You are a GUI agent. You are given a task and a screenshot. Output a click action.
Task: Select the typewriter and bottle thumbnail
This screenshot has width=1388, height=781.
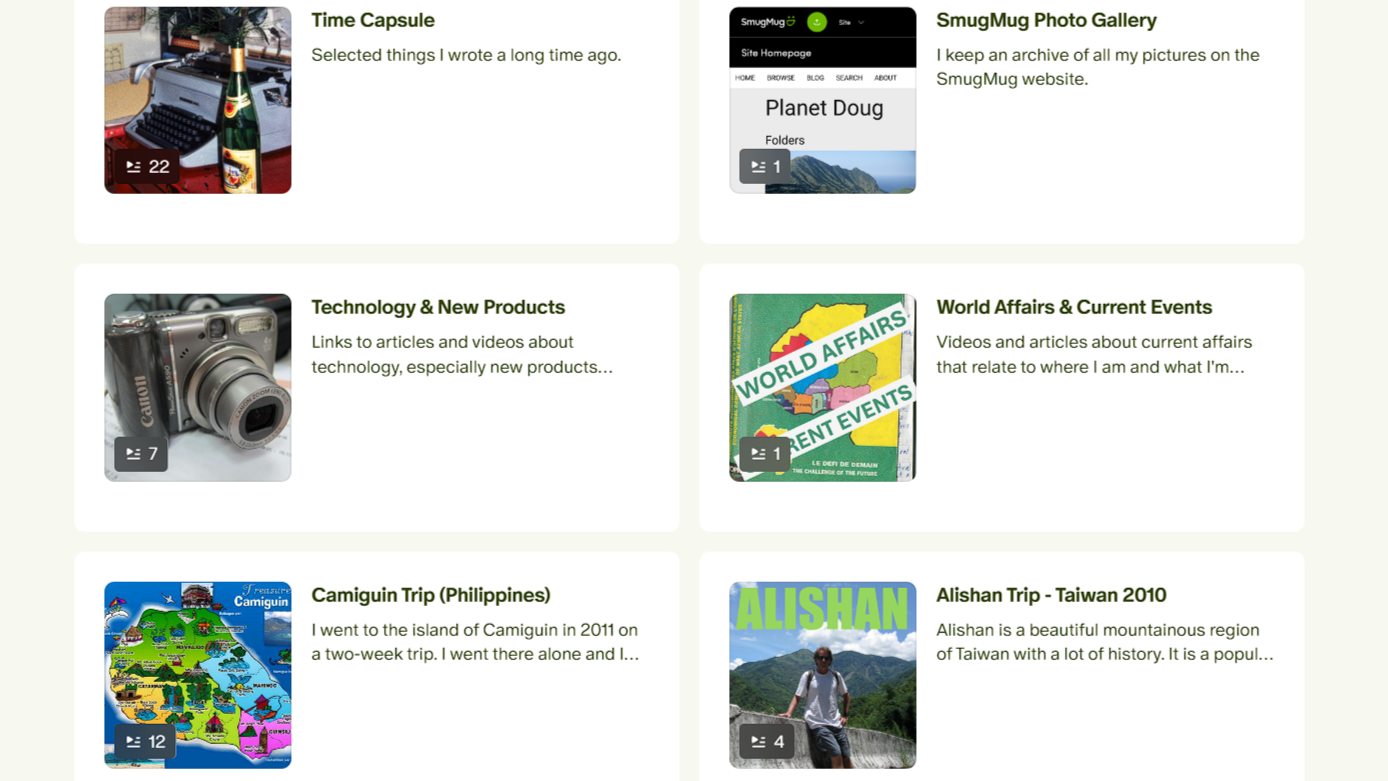(198, 100)
